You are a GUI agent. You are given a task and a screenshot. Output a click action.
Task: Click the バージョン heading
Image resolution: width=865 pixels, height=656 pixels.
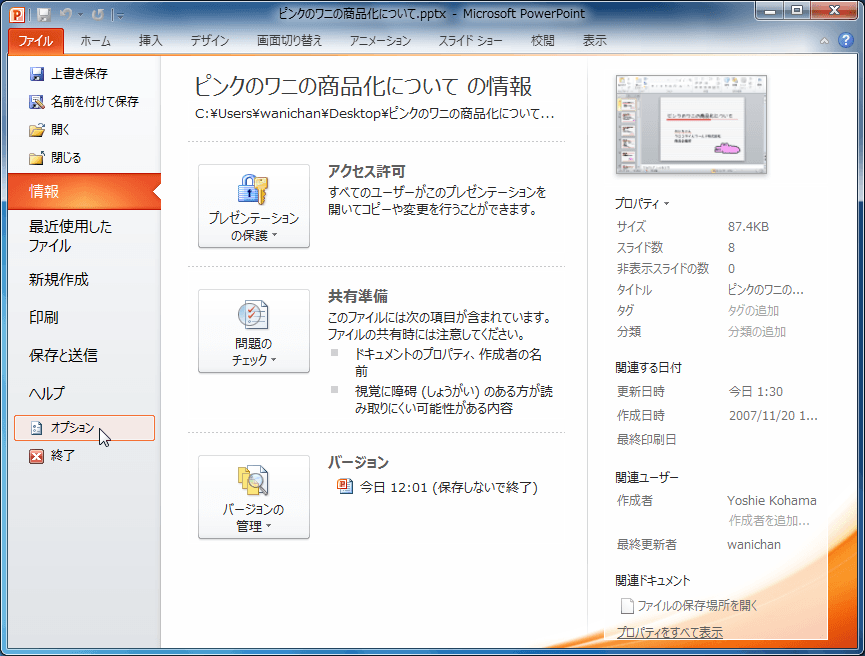pyautogui.click(x=358, y=462)
